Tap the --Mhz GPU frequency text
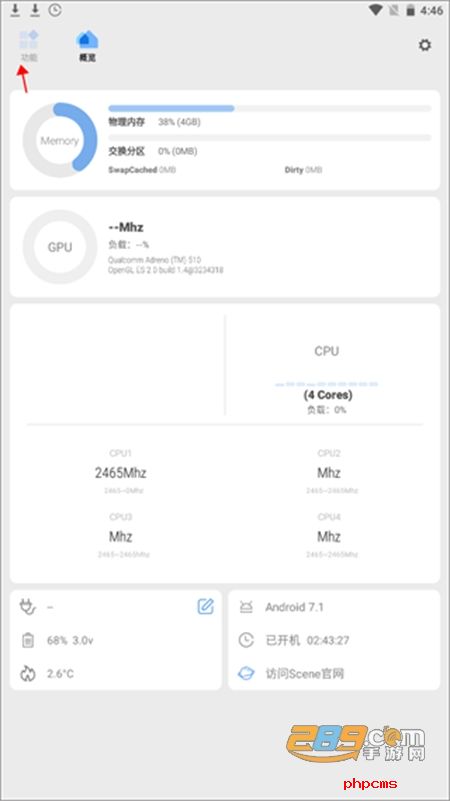This screenshot has width=450, height=801. (126, 227)
